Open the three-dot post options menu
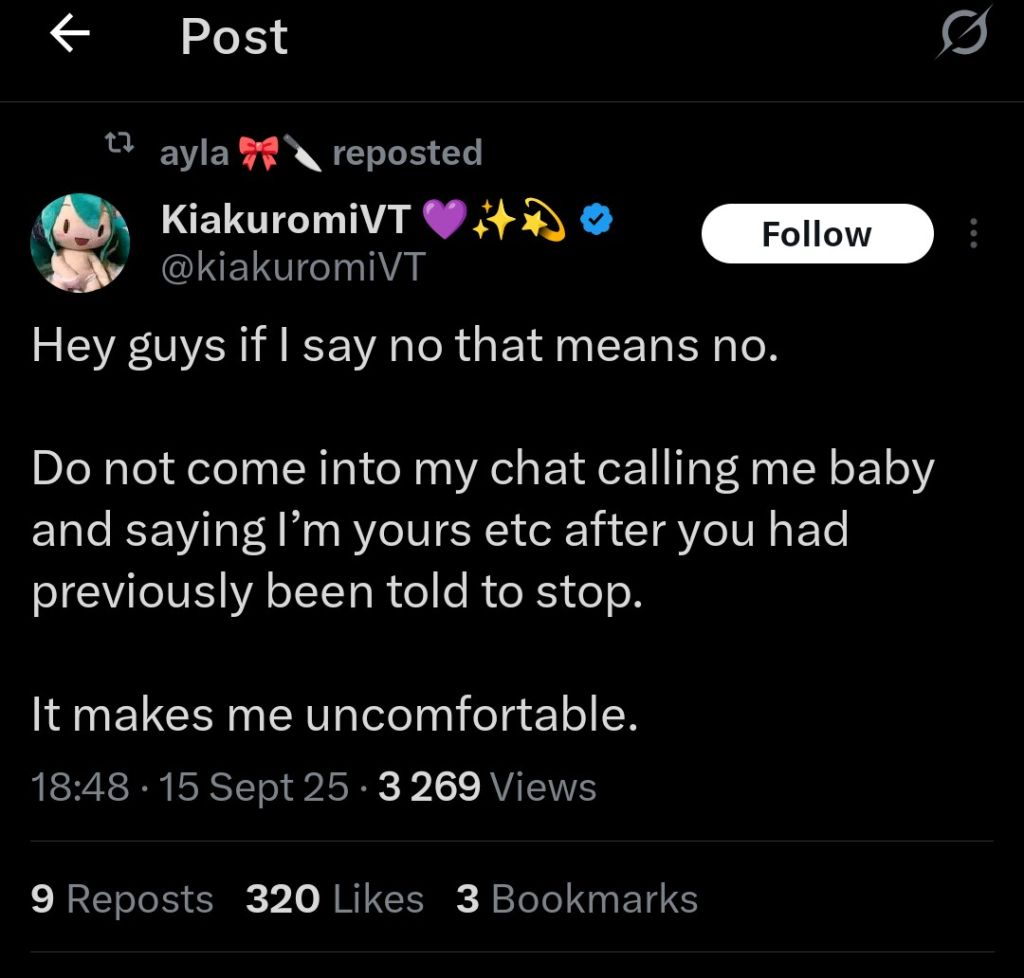Screen dimensions: 1024x978 coord(973,233)
